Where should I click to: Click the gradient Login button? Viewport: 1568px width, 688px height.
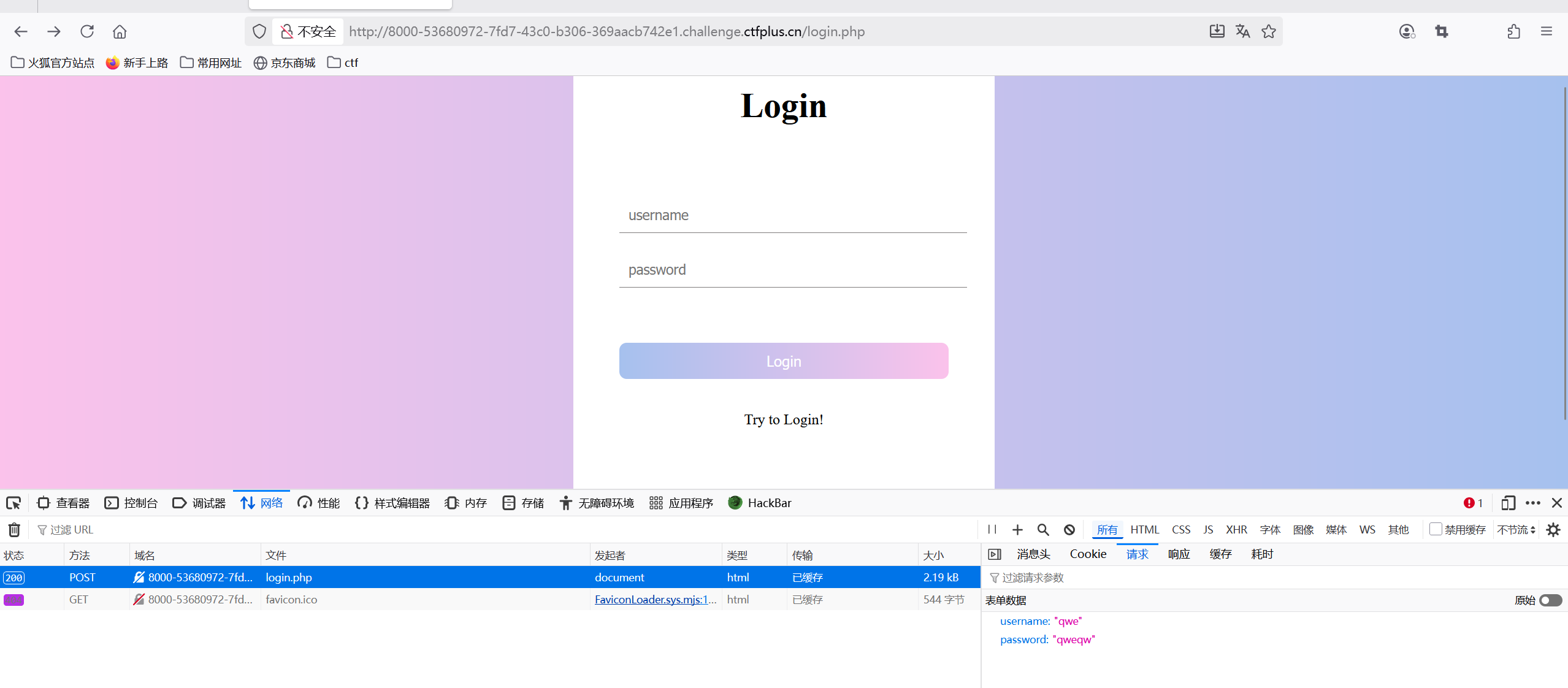click(x=783, y=361)
